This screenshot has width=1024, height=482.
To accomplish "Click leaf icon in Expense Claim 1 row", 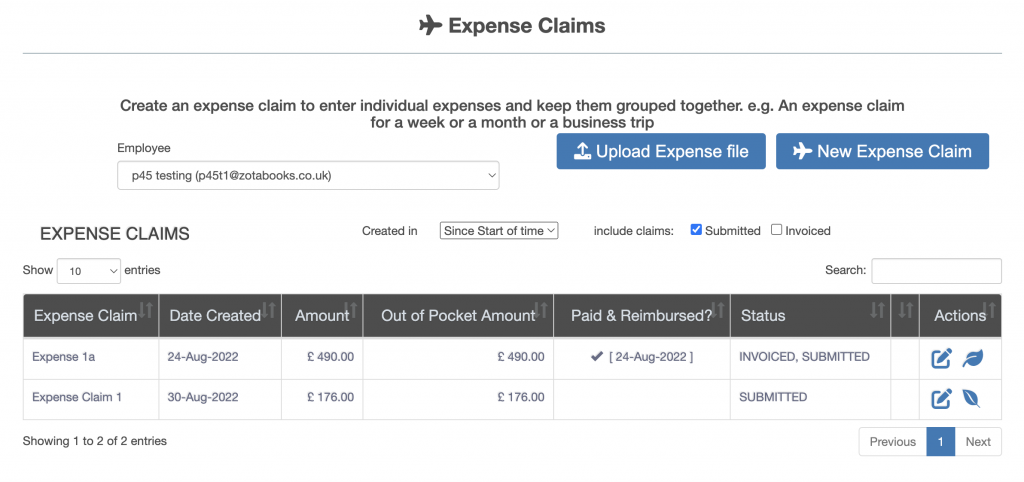I will (971, 399).
